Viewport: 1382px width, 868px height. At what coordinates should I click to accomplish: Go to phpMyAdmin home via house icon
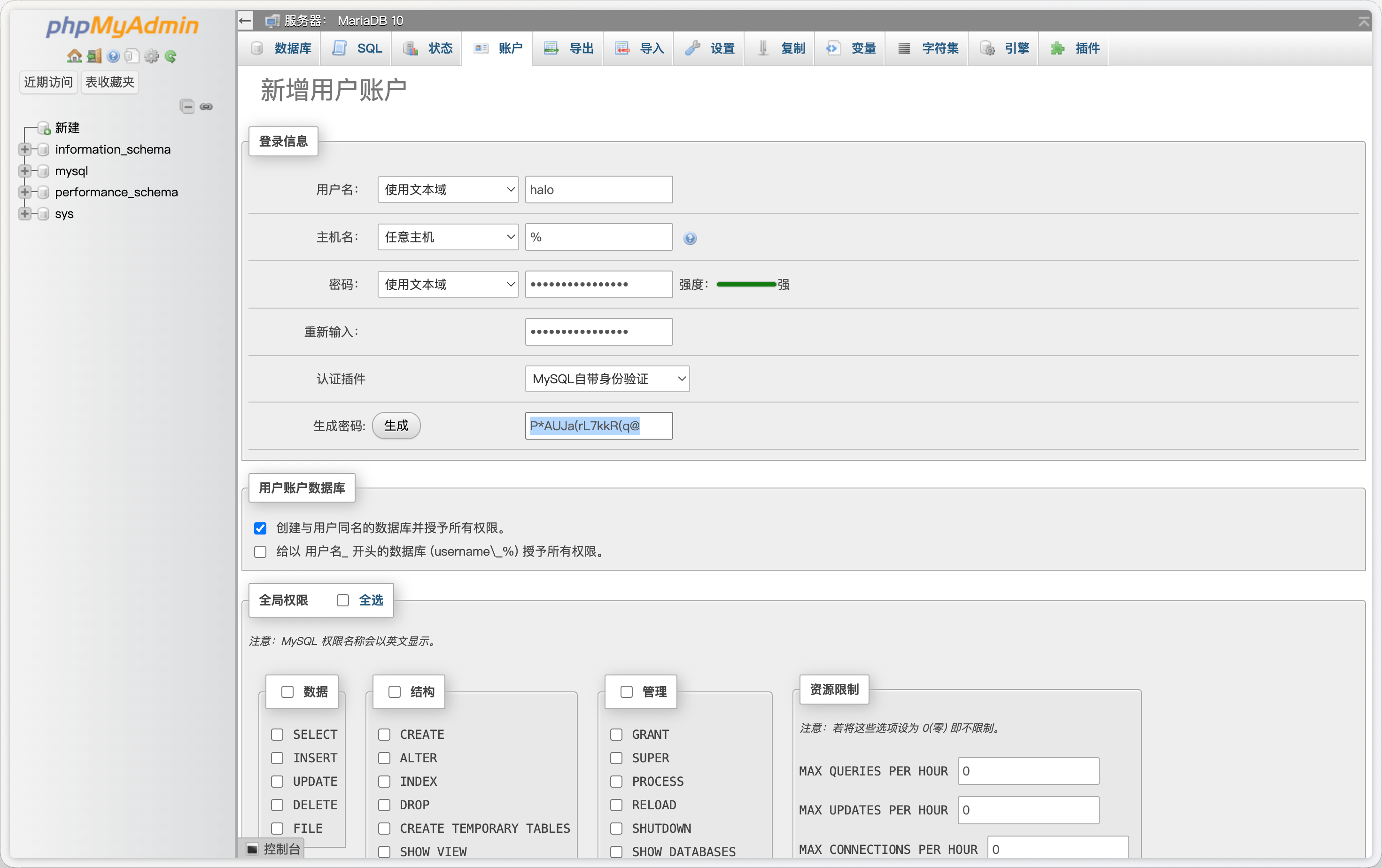coord(75,56)
